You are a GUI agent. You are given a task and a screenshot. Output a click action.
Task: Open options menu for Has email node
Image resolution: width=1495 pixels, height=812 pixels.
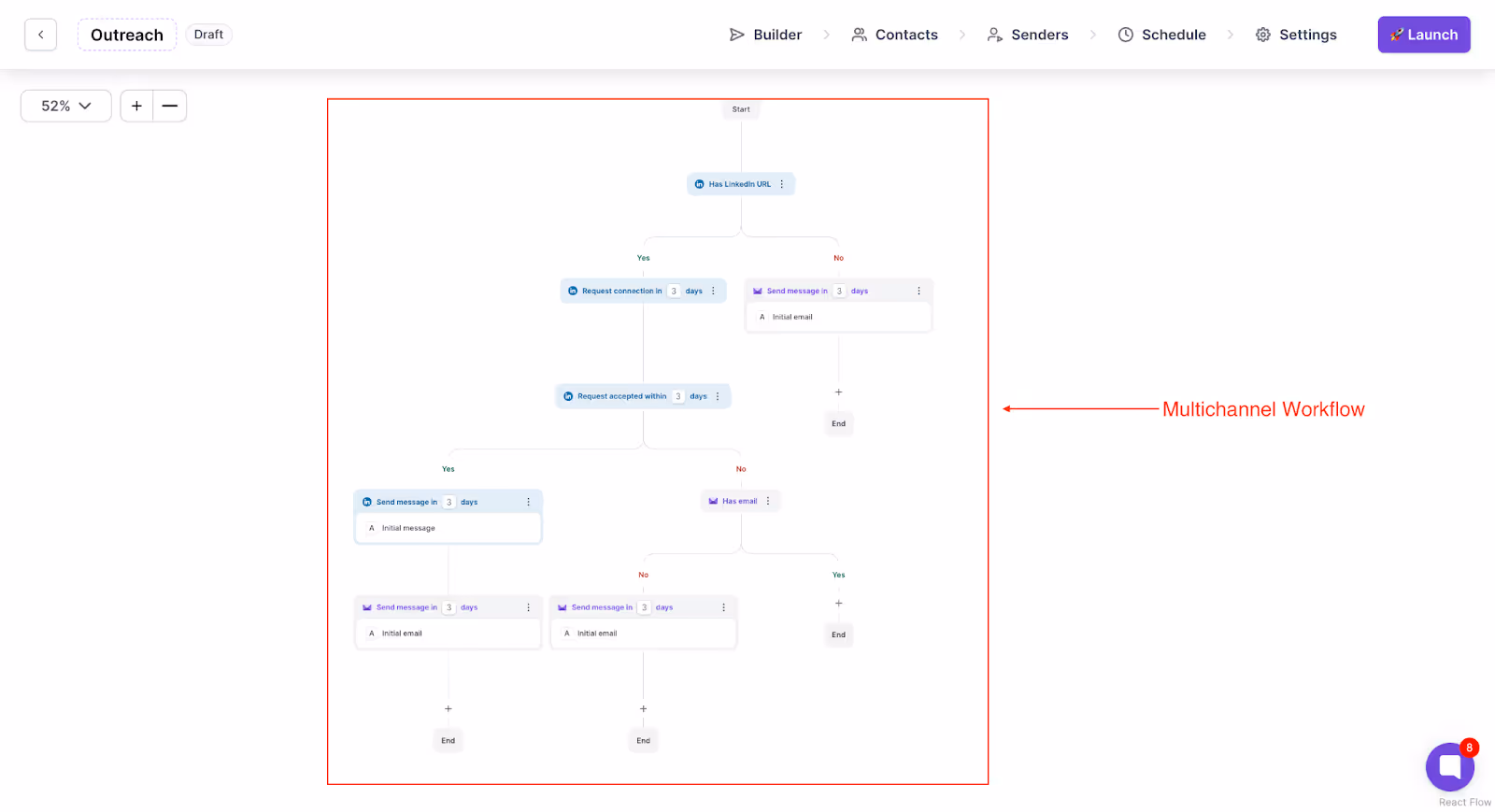point(769,501)
